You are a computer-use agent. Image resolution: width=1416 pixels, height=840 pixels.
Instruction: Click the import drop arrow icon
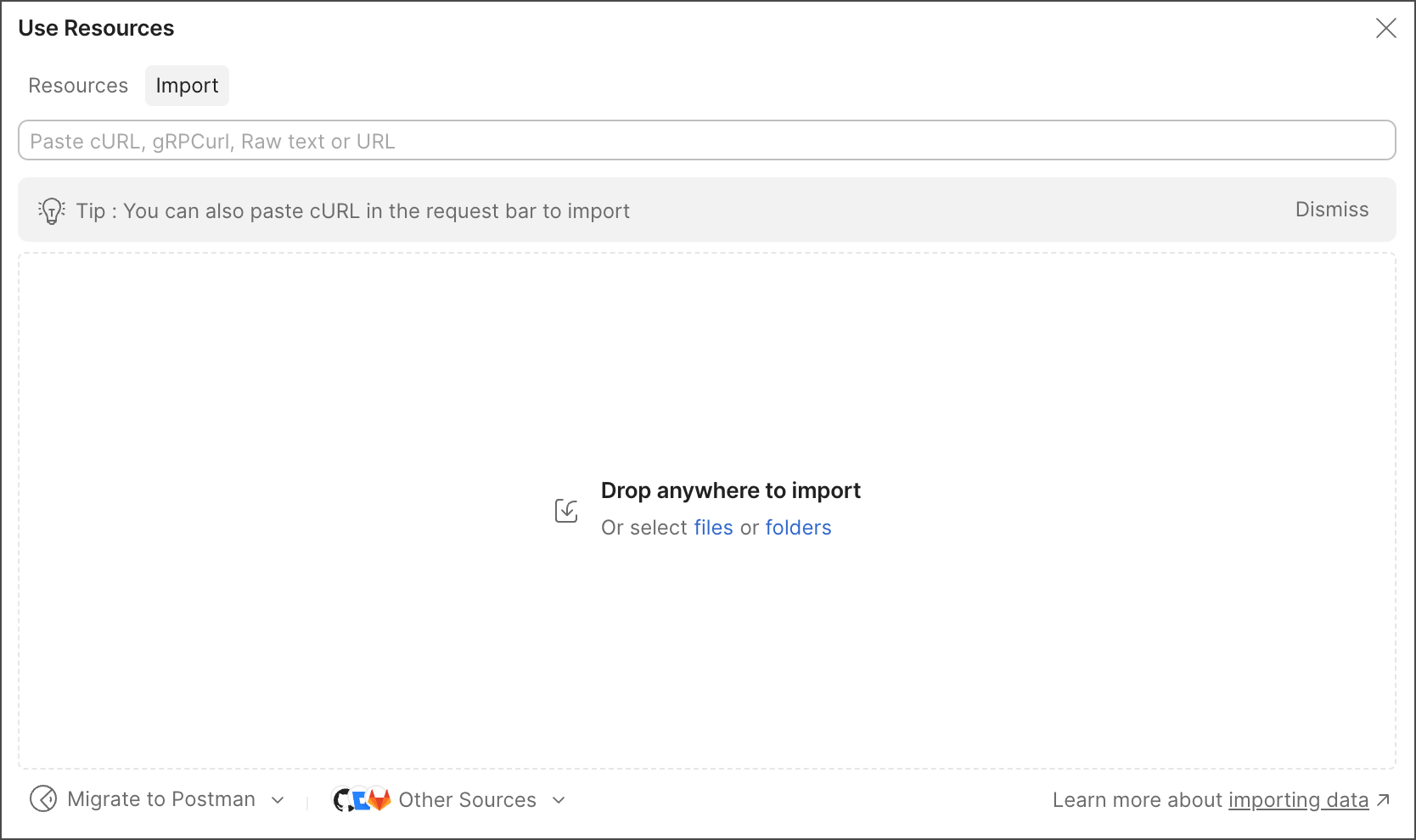(566, 511)
